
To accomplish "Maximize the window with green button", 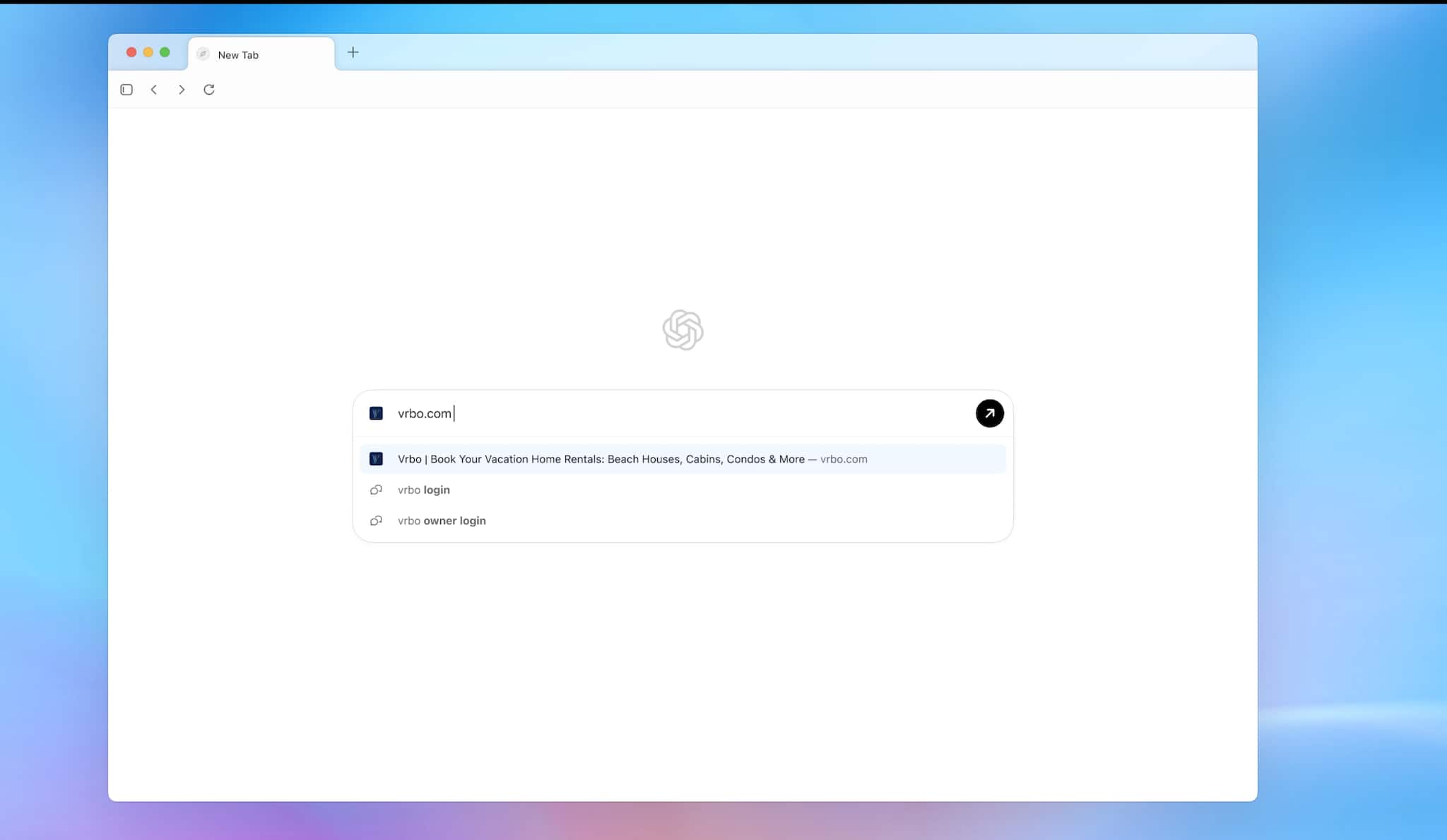I will (x=165, y=52).
